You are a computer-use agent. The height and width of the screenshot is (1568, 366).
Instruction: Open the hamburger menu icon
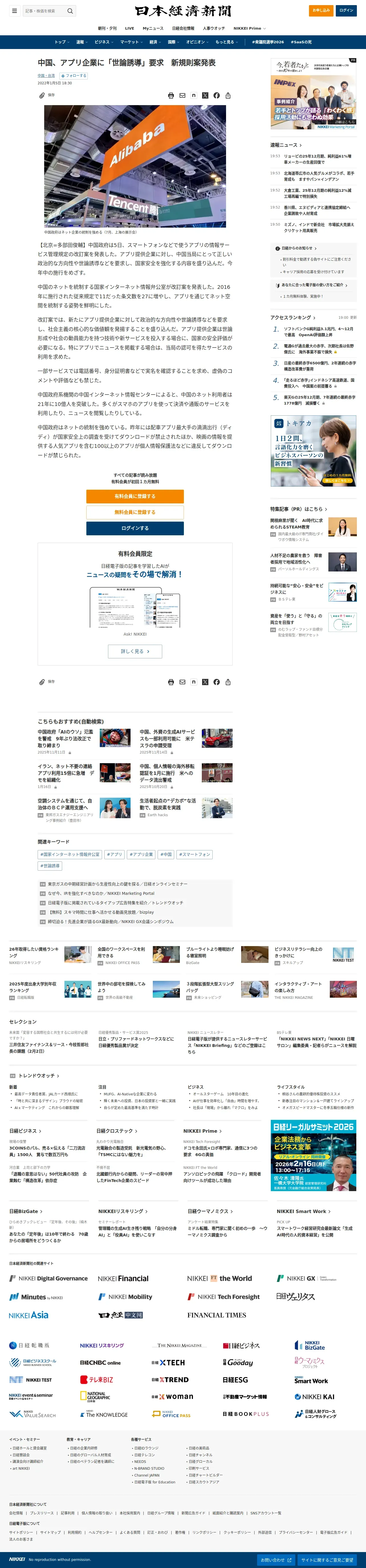pos(14,11)
